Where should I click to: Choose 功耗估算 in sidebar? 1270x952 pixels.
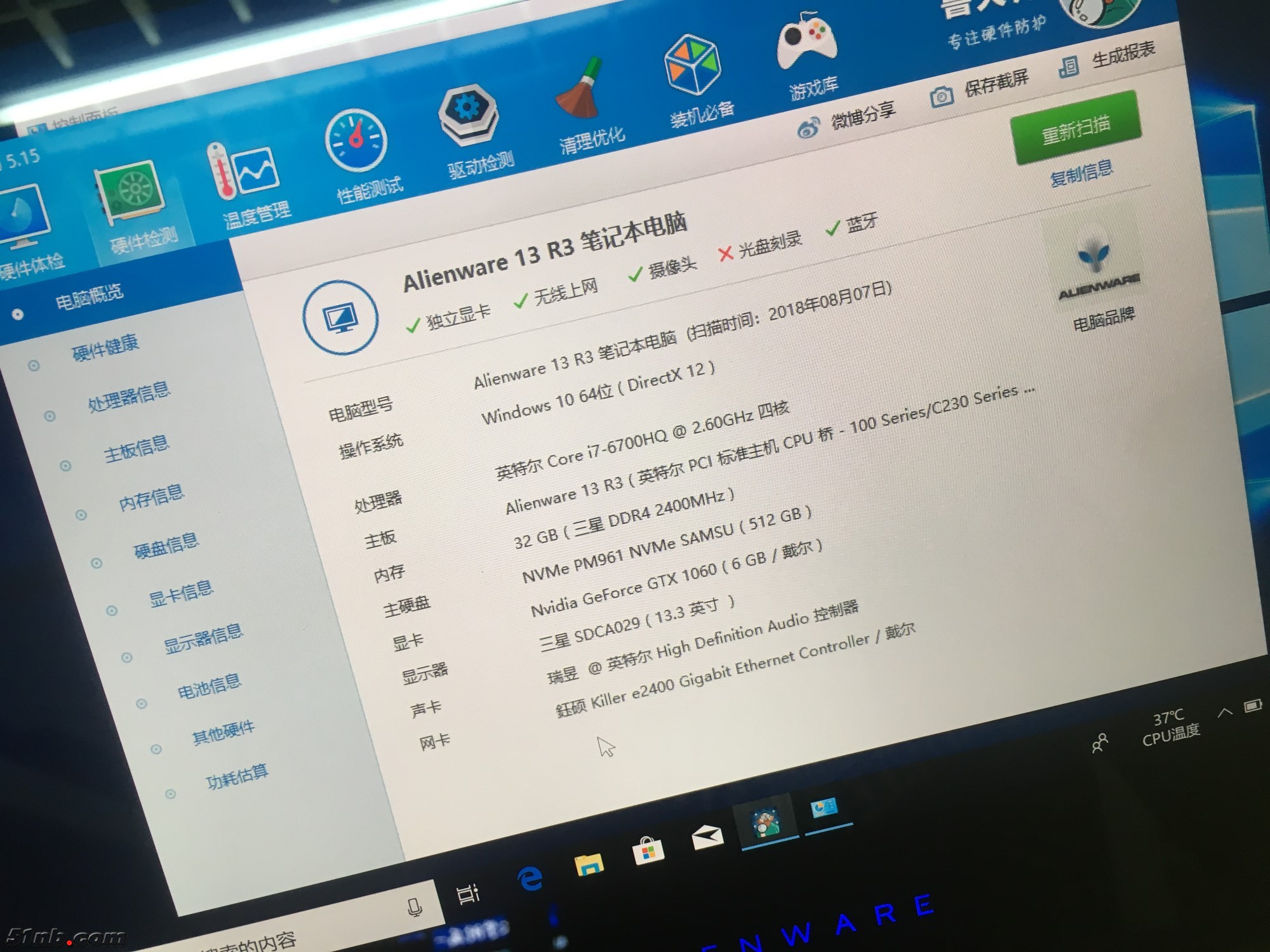[237, 776]
